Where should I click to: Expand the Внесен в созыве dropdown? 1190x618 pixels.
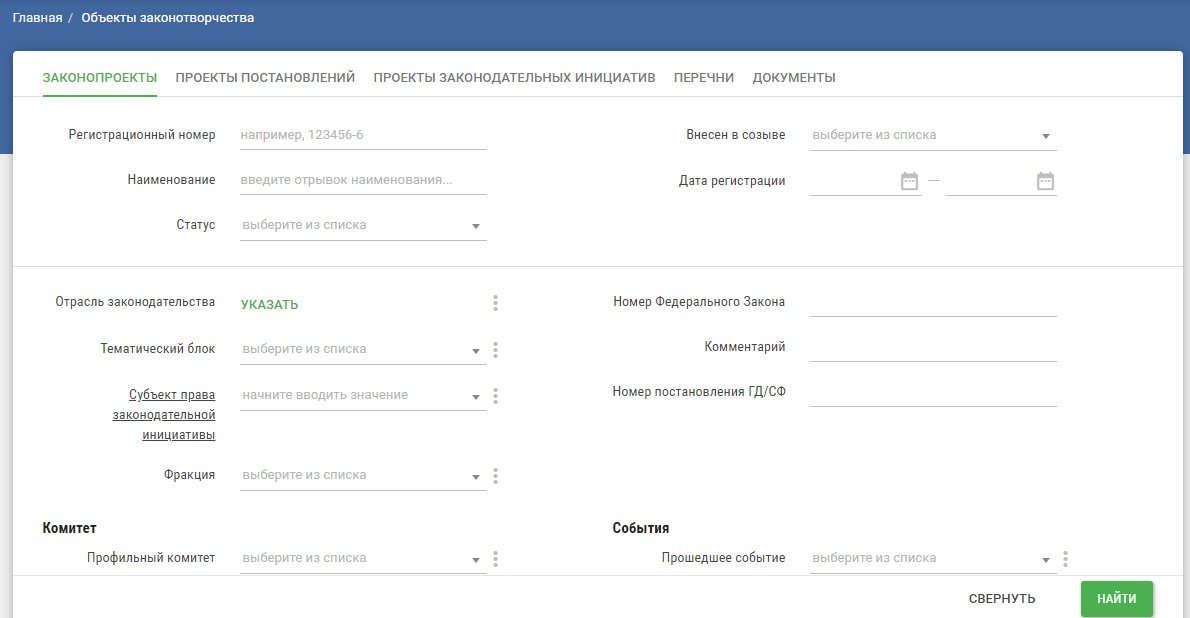(933, 135)
